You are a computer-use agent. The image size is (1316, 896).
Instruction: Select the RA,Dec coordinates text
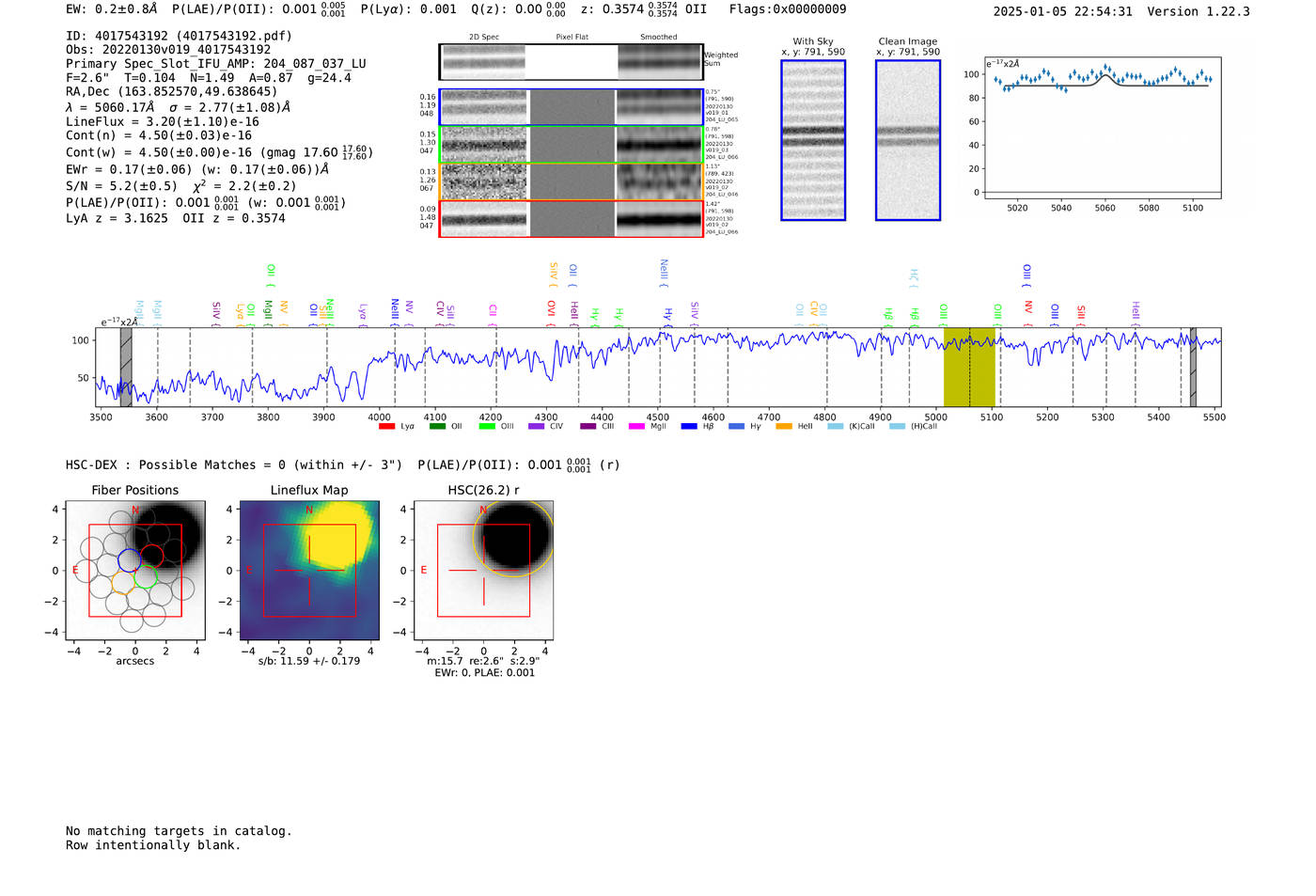(x=172, y=91)
